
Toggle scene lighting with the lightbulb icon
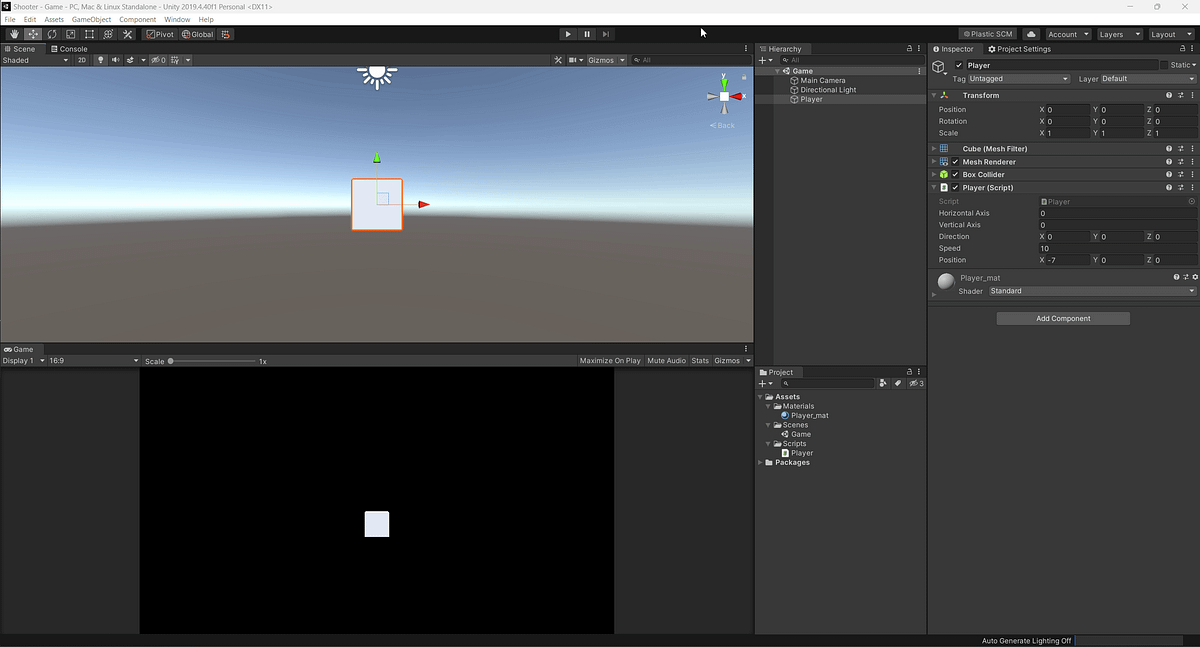[100, 60]
